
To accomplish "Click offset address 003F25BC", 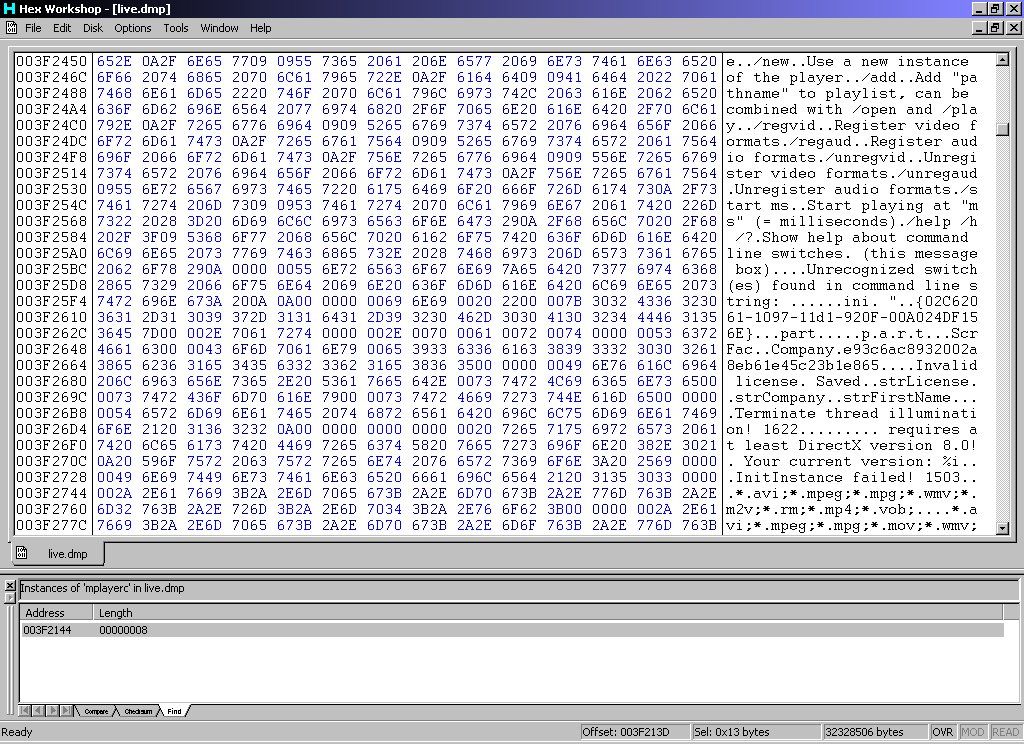I will click(x=52, y=269).
